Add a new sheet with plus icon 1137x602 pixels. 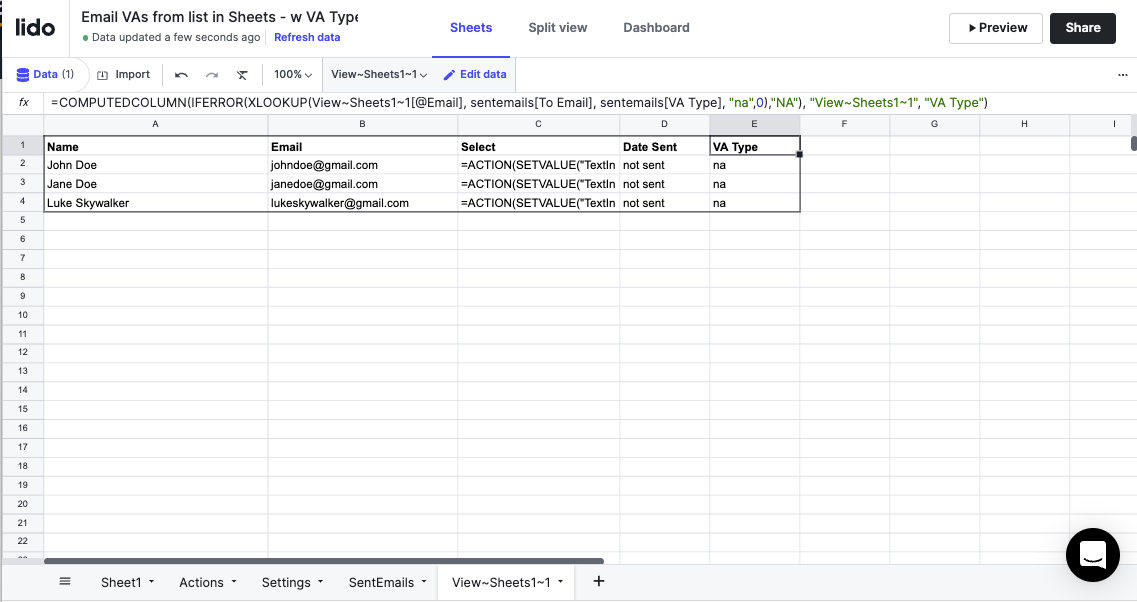pos(598,581)
